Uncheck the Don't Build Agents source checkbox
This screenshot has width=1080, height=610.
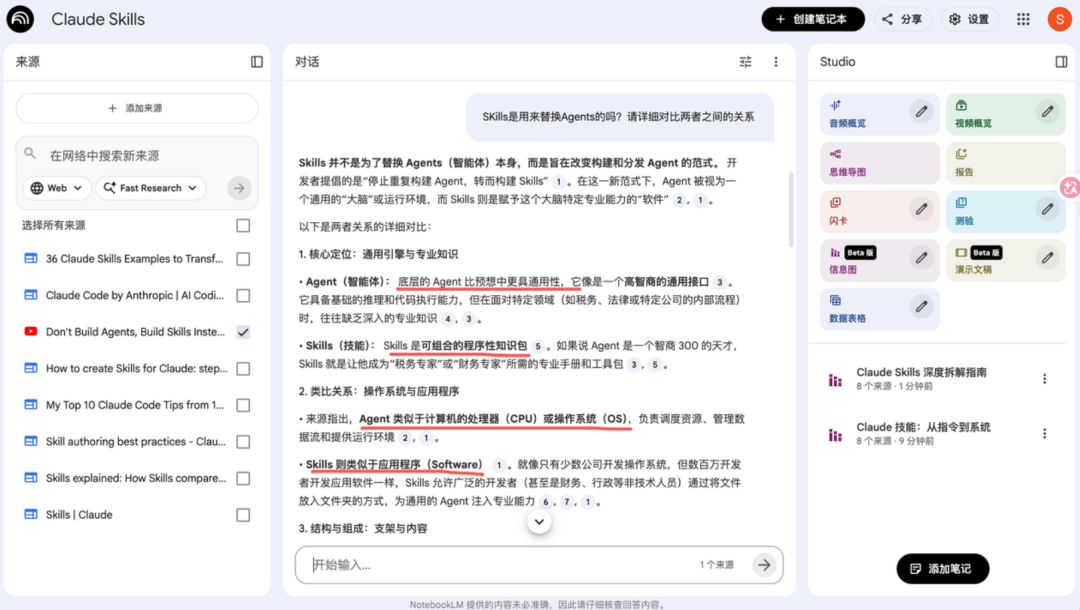coord(243,332)
